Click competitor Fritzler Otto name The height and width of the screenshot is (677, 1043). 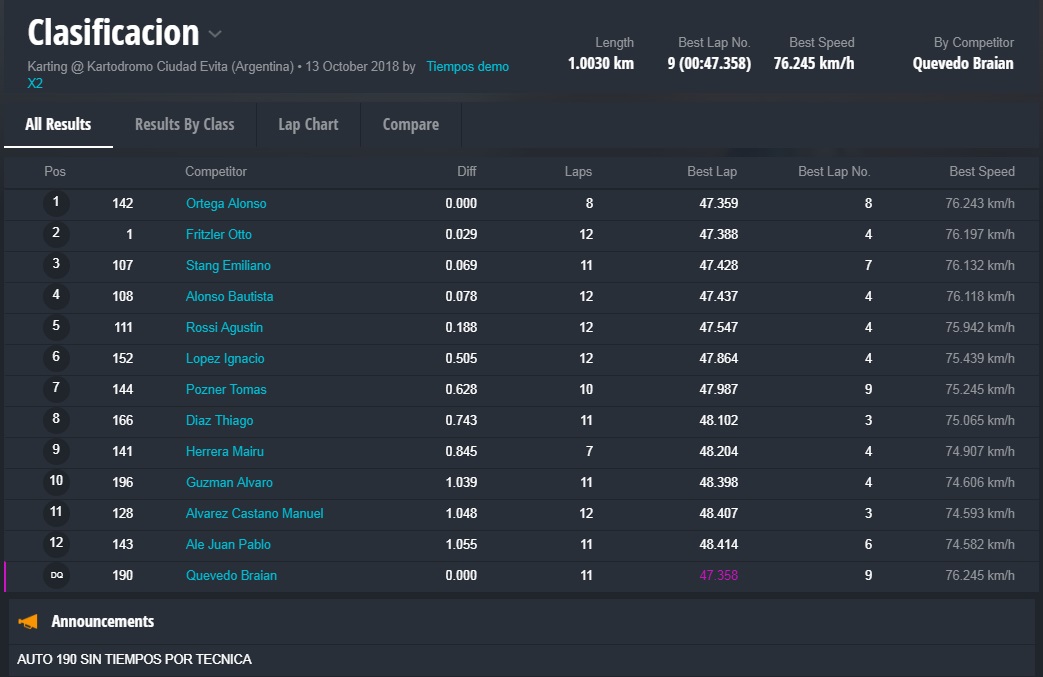(219, 234)
